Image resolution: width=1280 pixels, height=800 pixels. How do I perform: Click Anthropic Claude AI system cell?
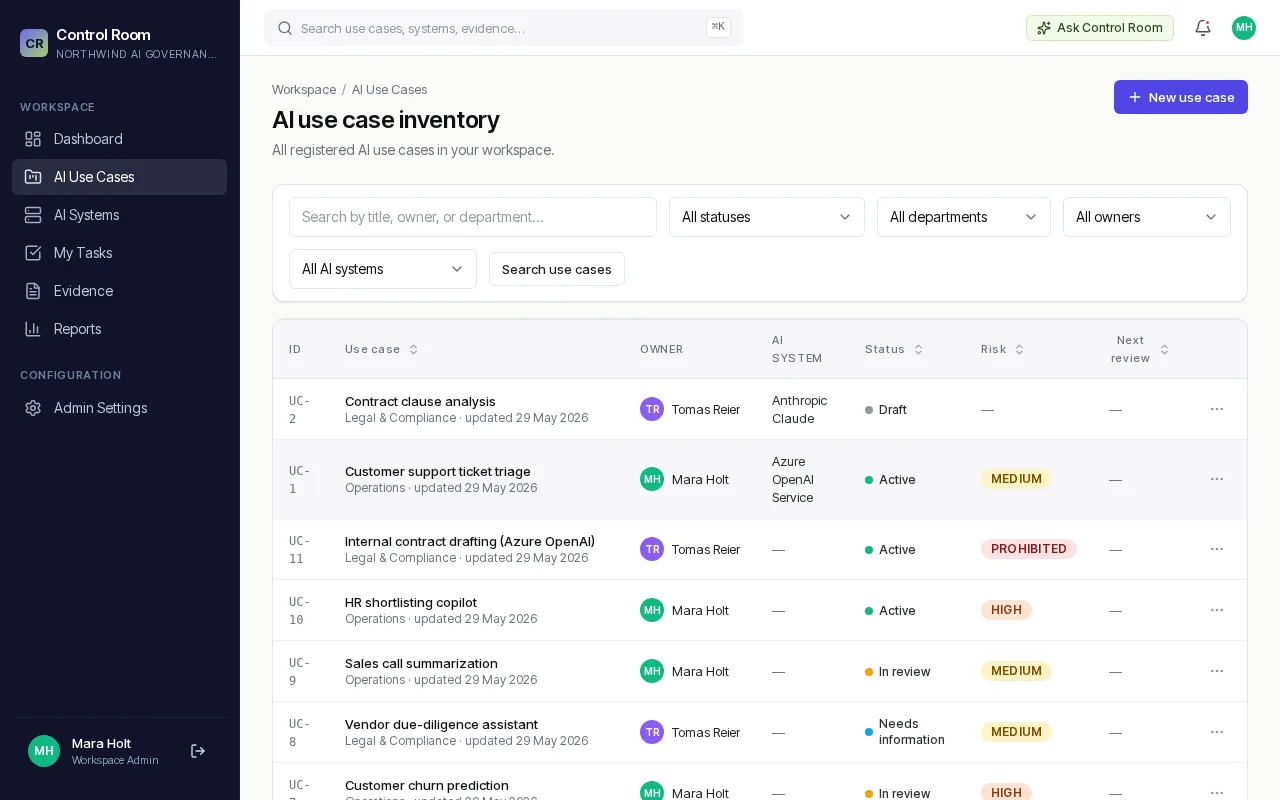tap(800, 409)
